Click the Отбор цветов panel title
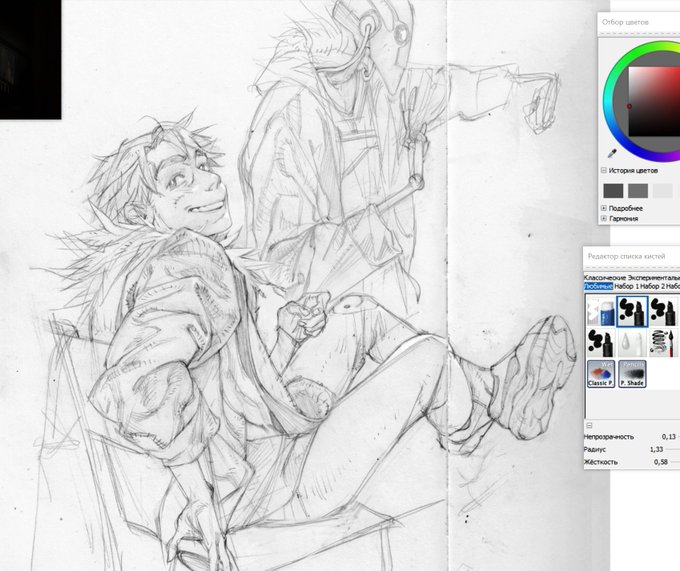 tap(625, 22)
